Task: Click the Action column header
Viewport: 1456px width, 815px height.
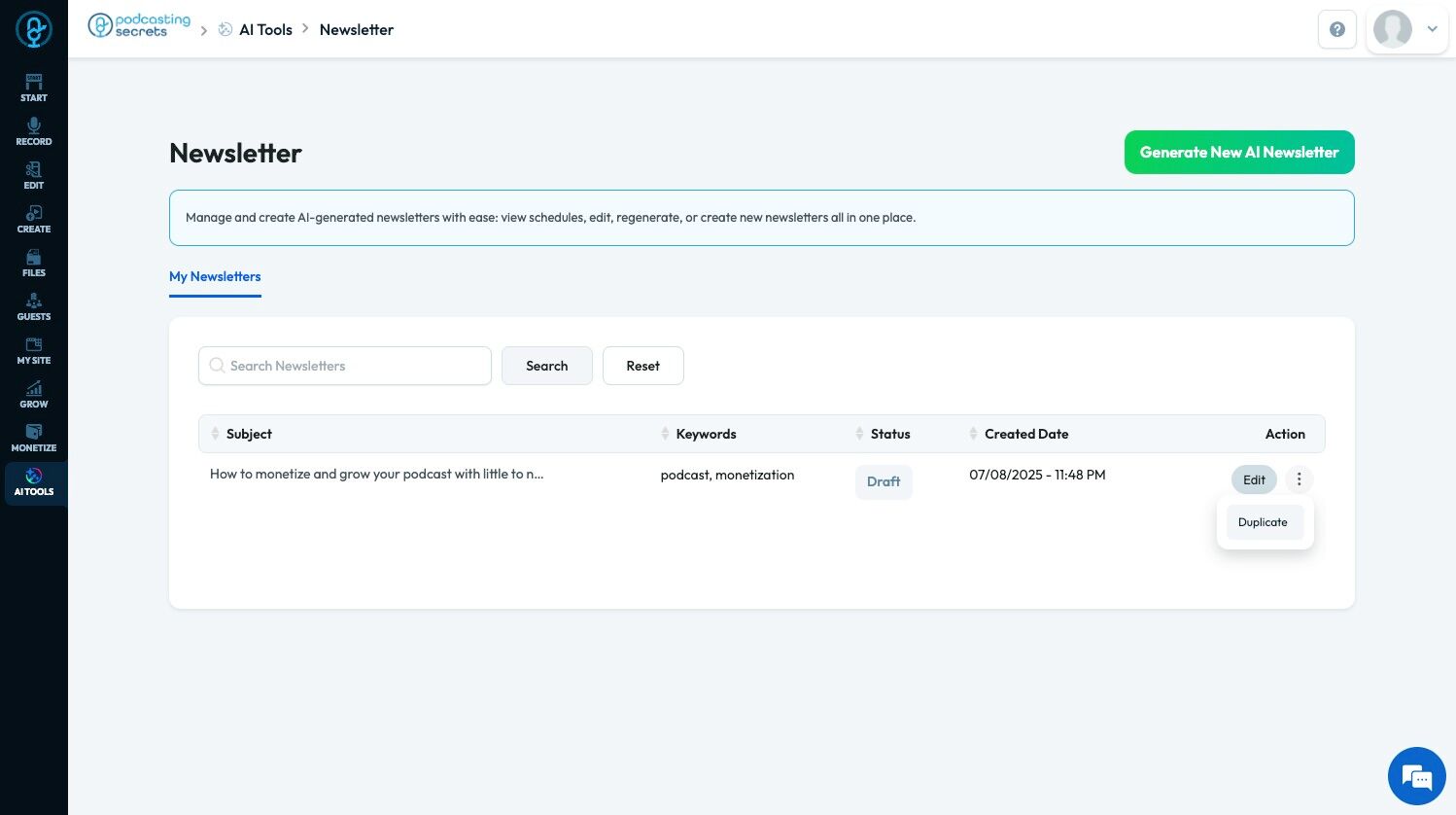Action: 1285,434
